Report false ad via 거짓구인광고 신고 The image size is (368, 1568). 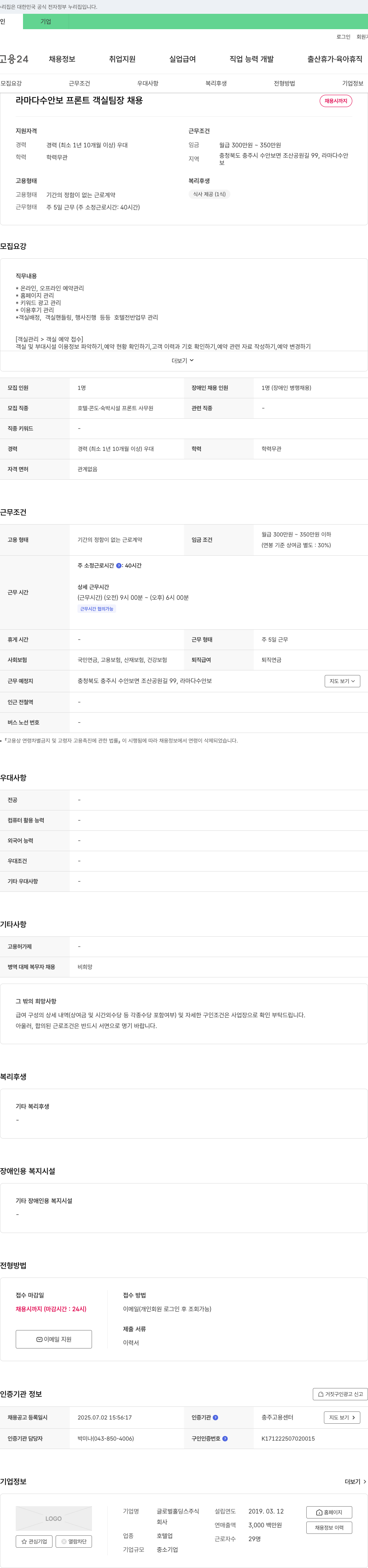[340, 1394]
